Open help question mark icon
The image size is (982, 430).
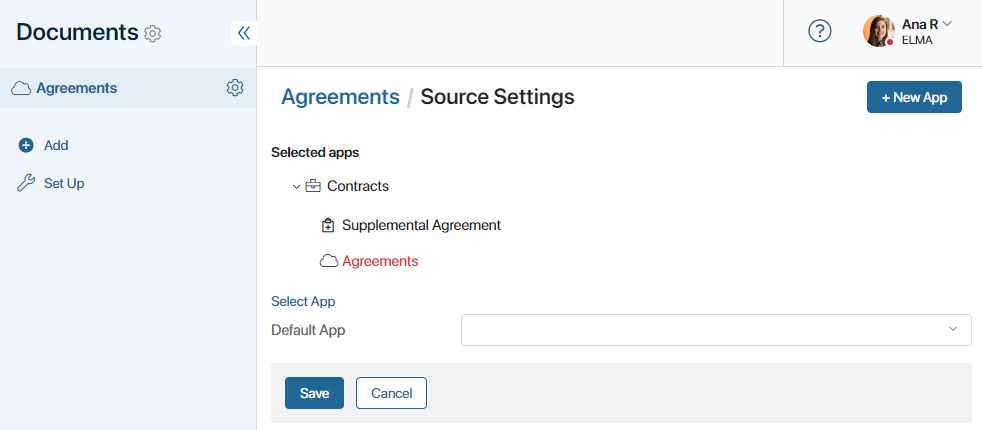tap(820, 31)
